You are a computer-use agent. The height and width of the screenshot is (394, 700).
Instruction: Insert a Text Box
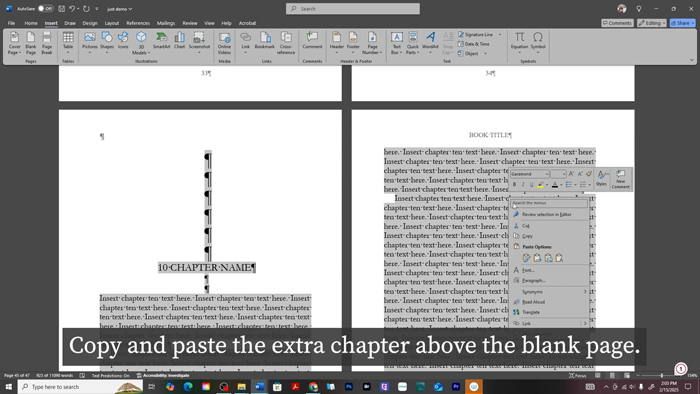pos(396,43)
